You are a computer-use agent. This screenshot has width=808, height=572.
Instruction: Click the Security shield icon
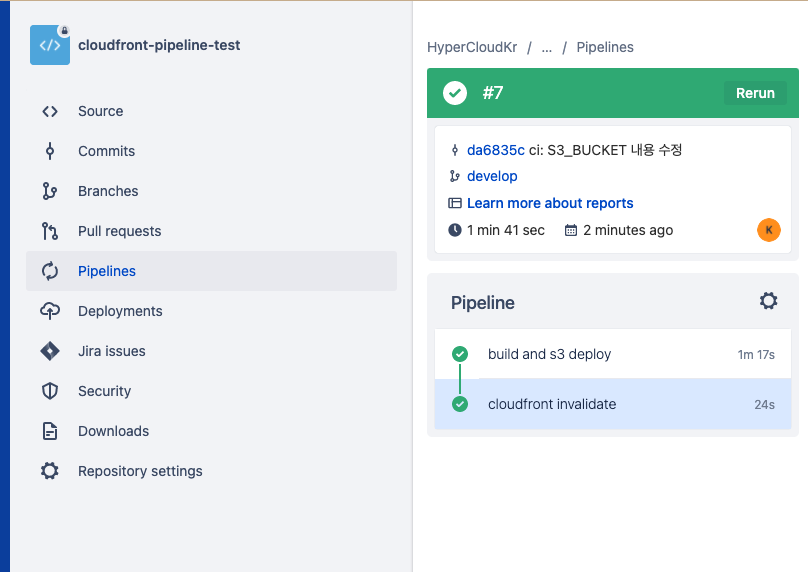tap(50, 391)
